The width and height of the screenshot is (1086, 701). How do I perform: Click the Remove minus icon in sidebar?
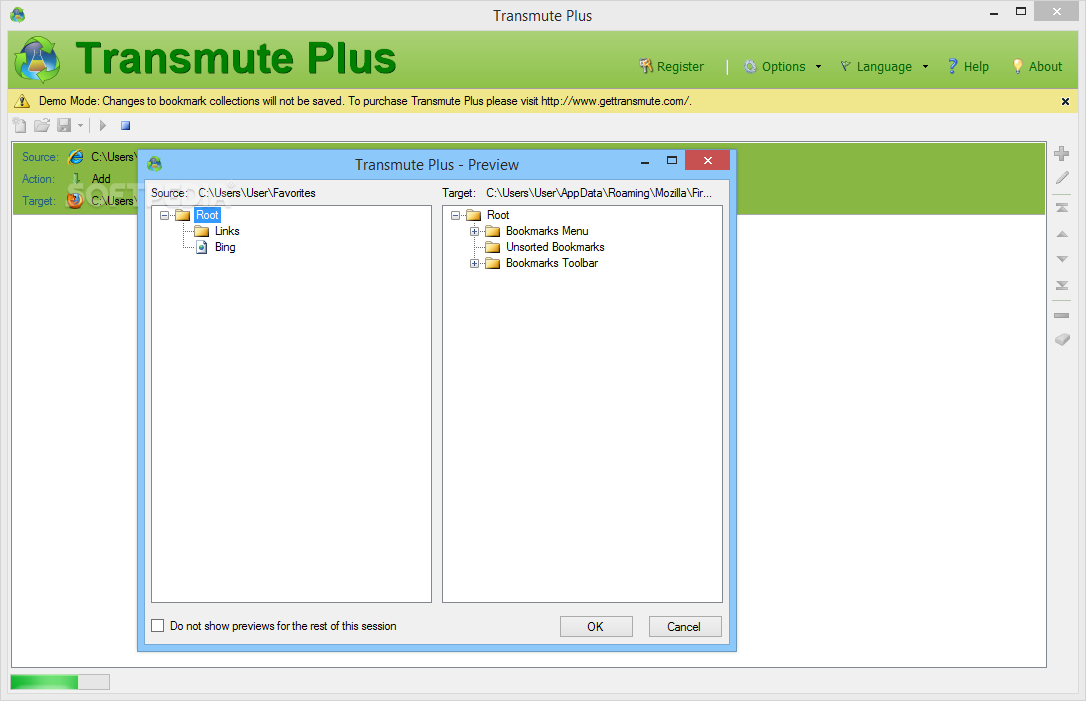pyautogui.click(x=1062, y=315)
